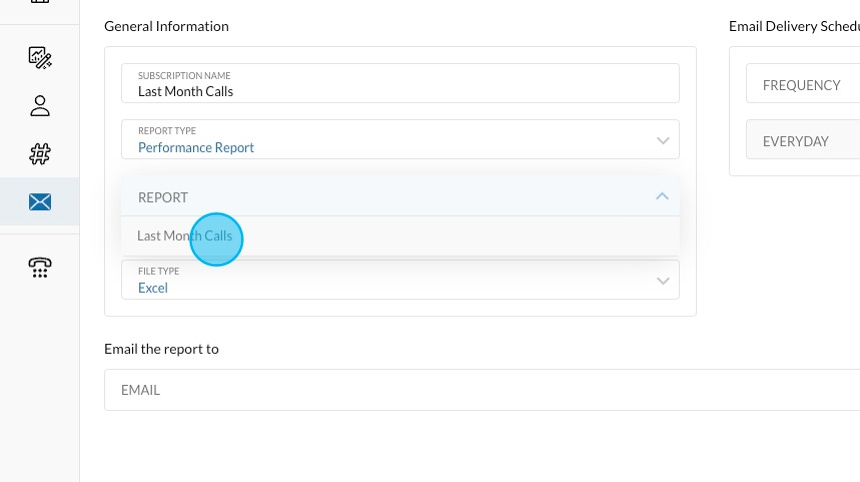This screenshot has height=482, width=860.
Task: Open the chart analytics icon in sidebar
Action: [x=40, y=57]
